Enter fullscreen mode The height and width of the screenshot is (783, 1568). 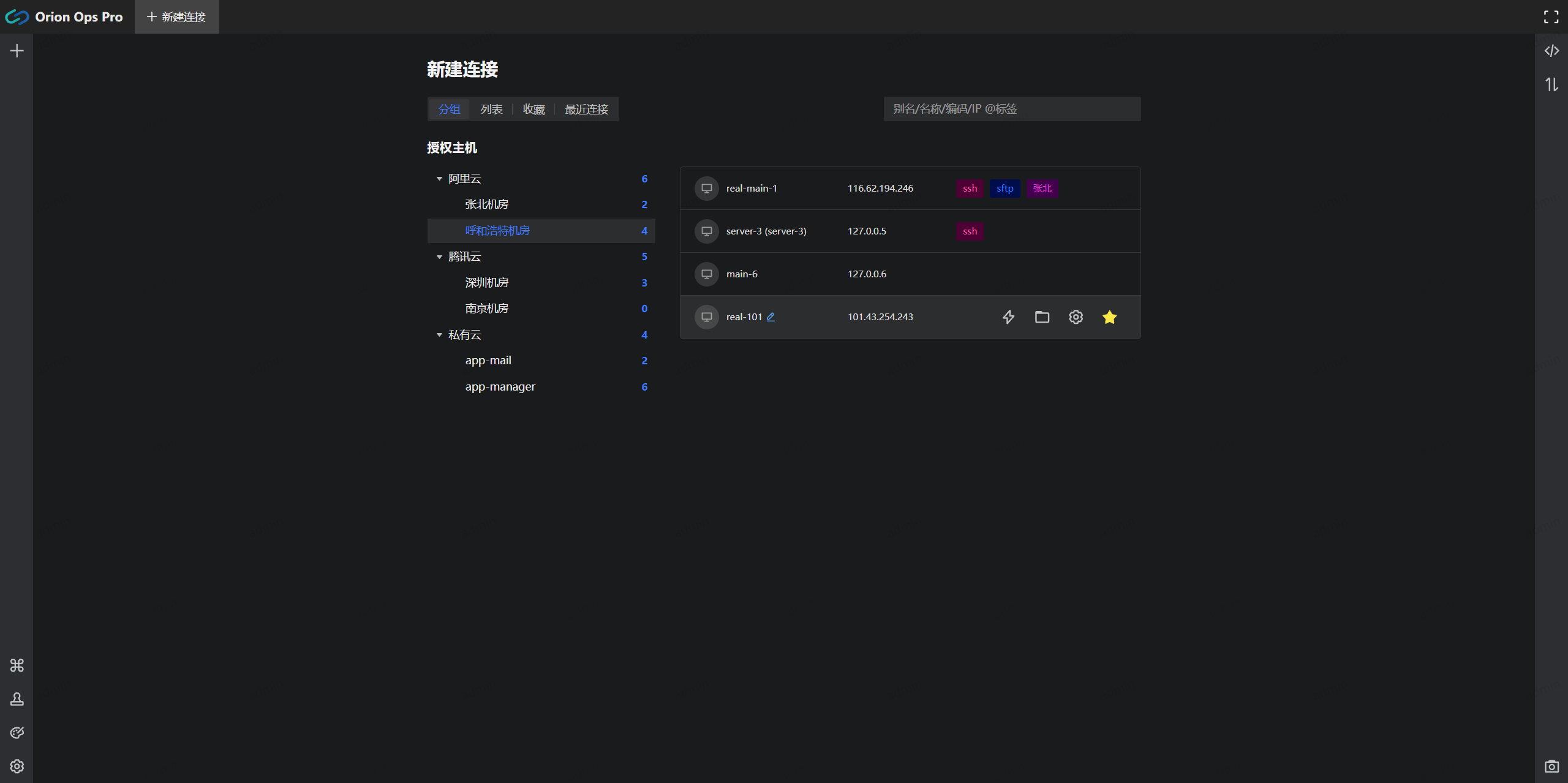1551,17
